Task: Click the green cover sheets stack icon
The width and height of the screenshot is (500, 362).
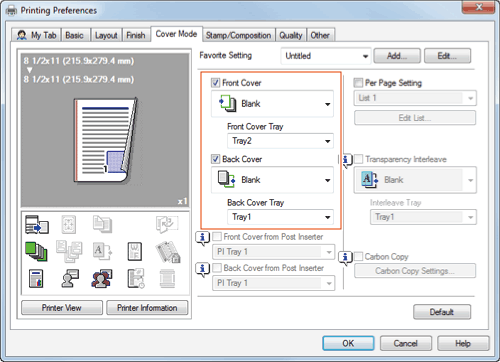Action: (x=36, y=251)
